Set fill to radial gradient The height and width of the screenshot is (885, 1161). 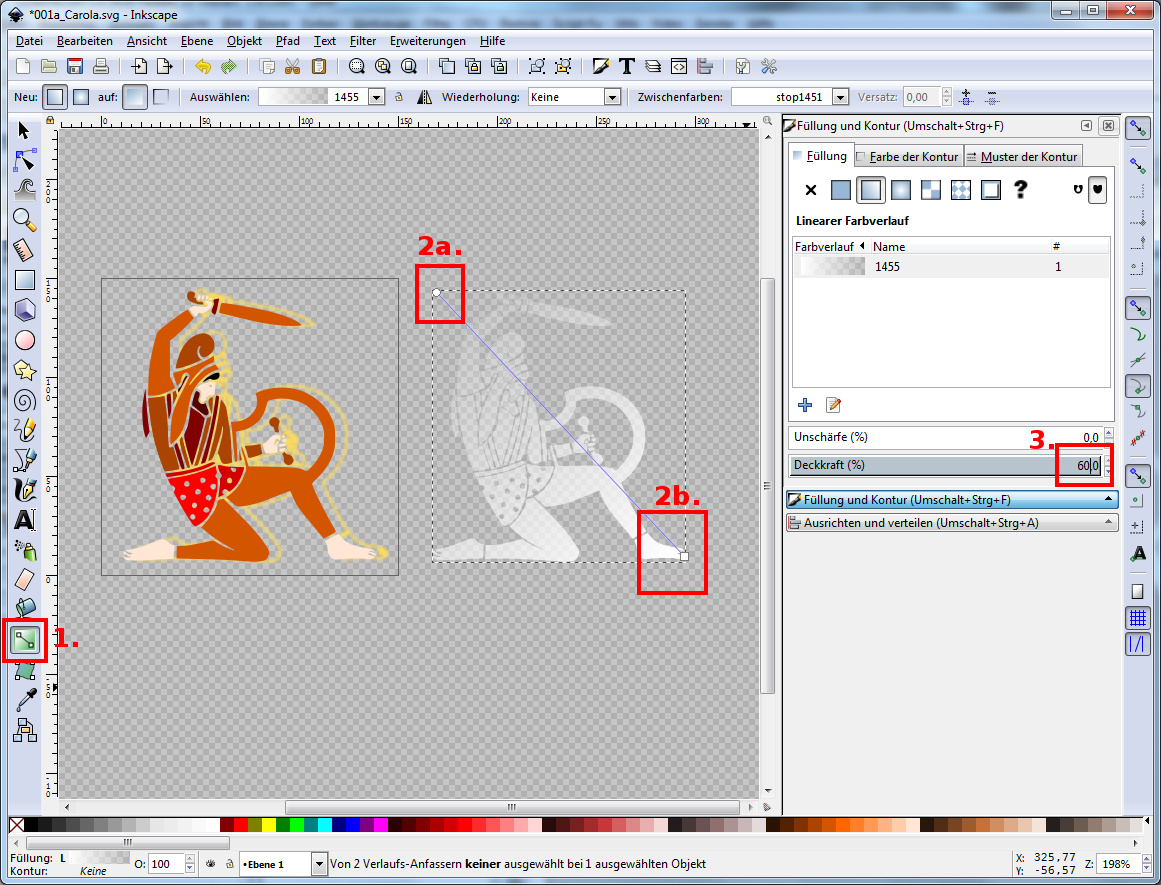(900, 190)
